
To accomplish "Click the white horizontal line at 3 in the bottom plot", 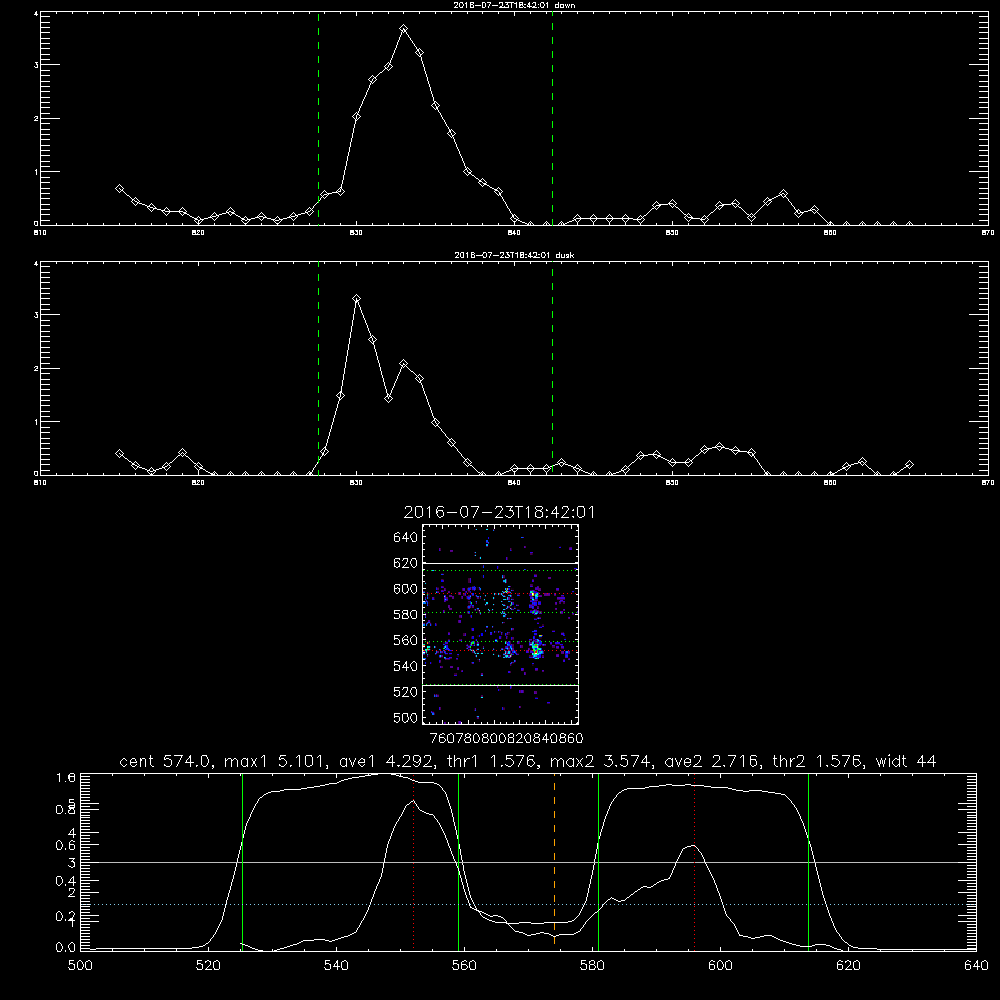I will tap(528, 862).
